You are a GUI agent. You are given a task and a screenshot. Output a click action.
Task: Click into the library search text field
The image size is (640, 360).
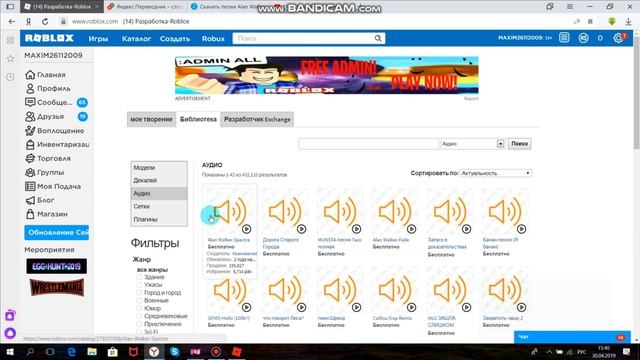pyautogui.click(x=369, y=144)
